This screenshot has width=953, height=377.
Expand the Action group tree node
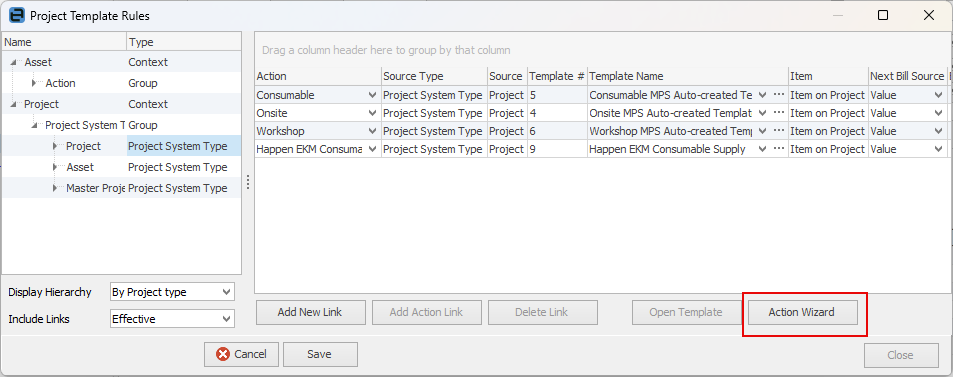coord(35,83)
